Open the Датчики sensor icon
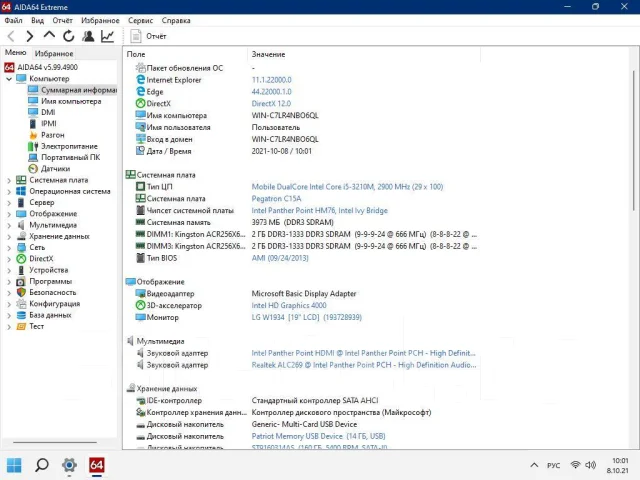 [33, 169]
